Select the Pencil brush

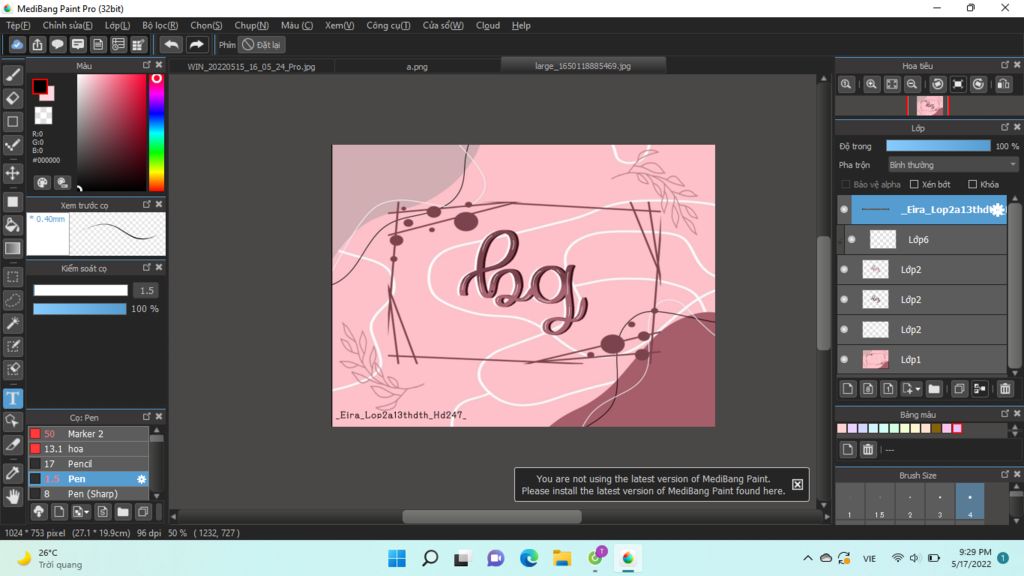[88, 464]
